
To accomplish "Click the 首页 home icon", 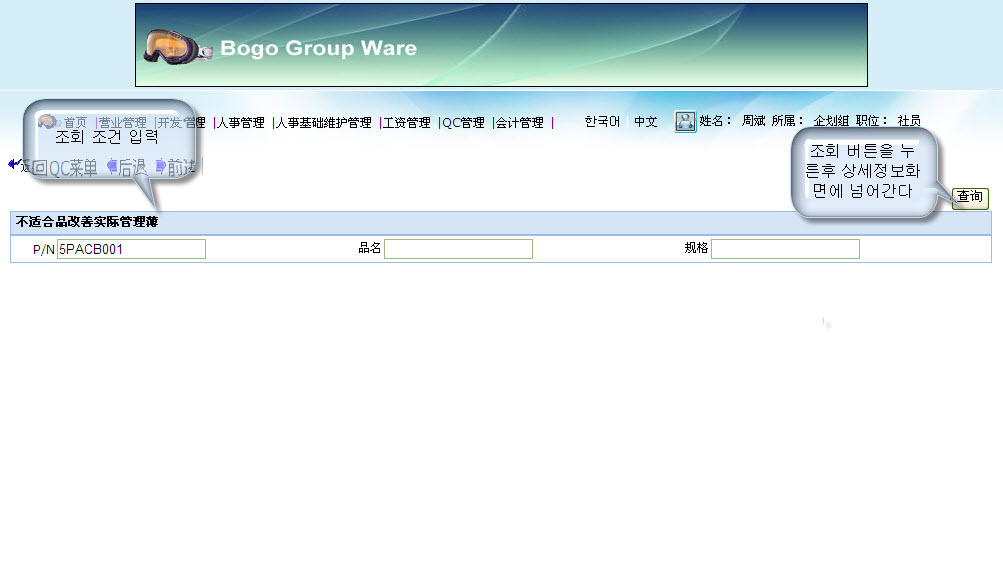I will click(47, 122).
